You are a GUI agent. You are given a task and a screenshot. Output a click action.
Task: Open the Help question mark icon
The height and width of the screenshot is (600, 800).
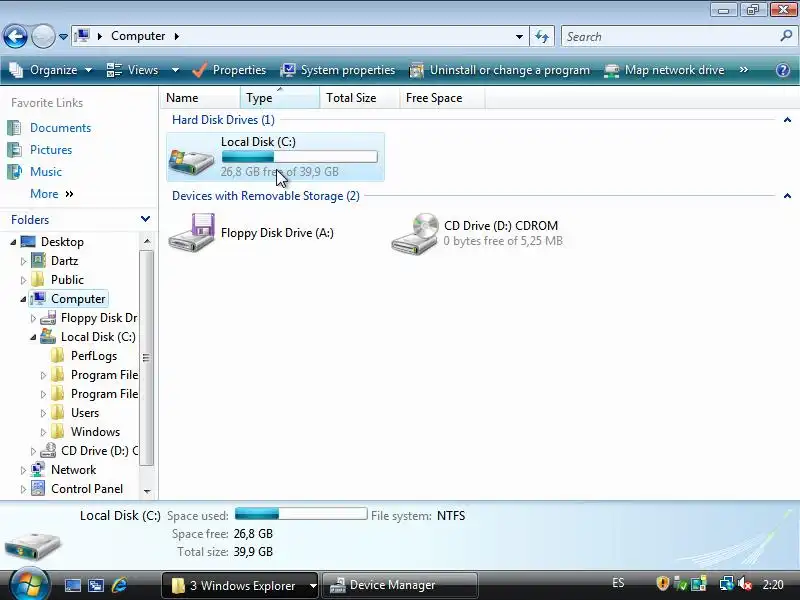pos(783,70)
